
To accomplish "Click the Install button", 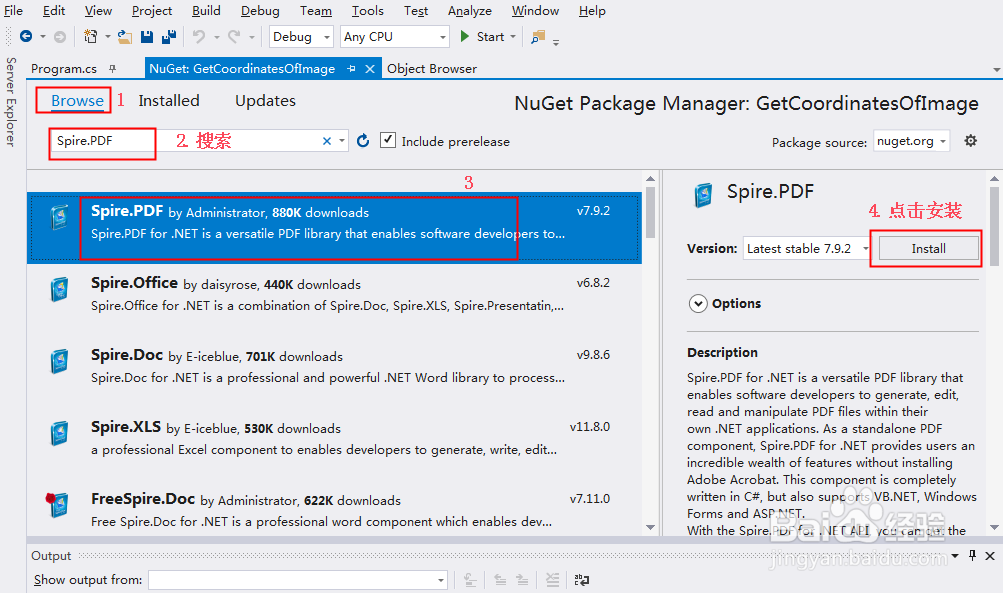I will tap(928, 248).
